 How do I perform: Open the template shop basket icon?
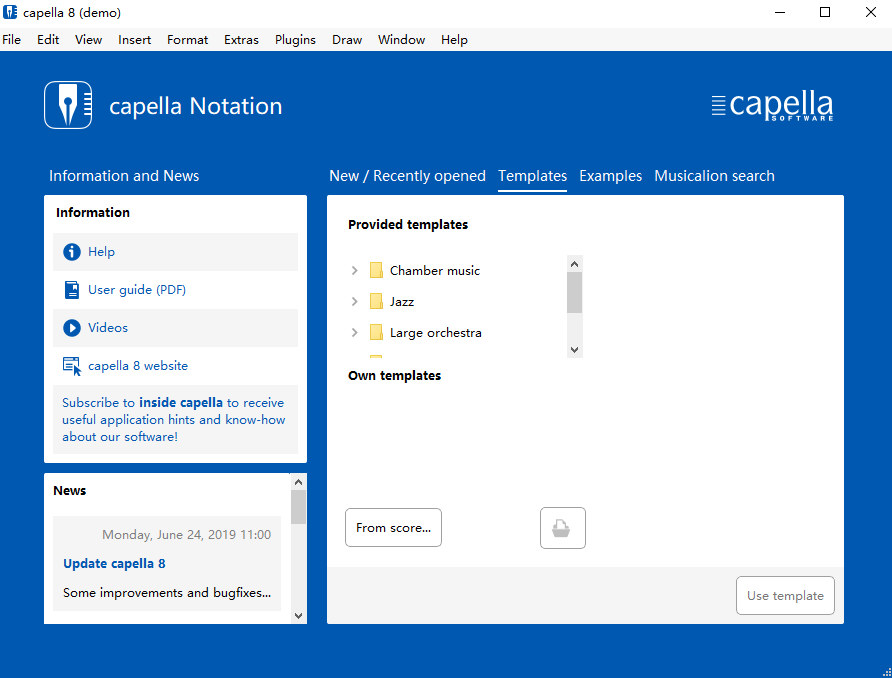coord(562,527)
